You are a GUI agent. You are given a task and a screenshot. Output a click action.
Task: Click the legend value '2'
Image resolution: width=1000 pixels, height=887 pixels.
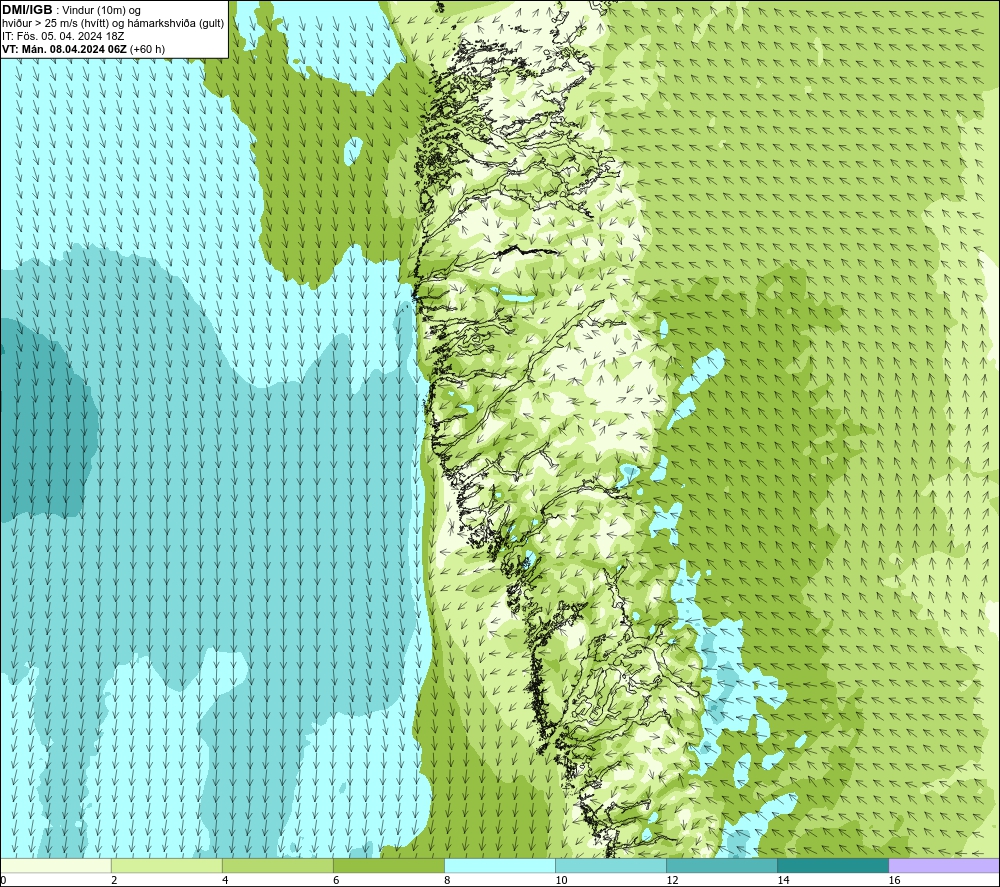click(x=114, y=881)
